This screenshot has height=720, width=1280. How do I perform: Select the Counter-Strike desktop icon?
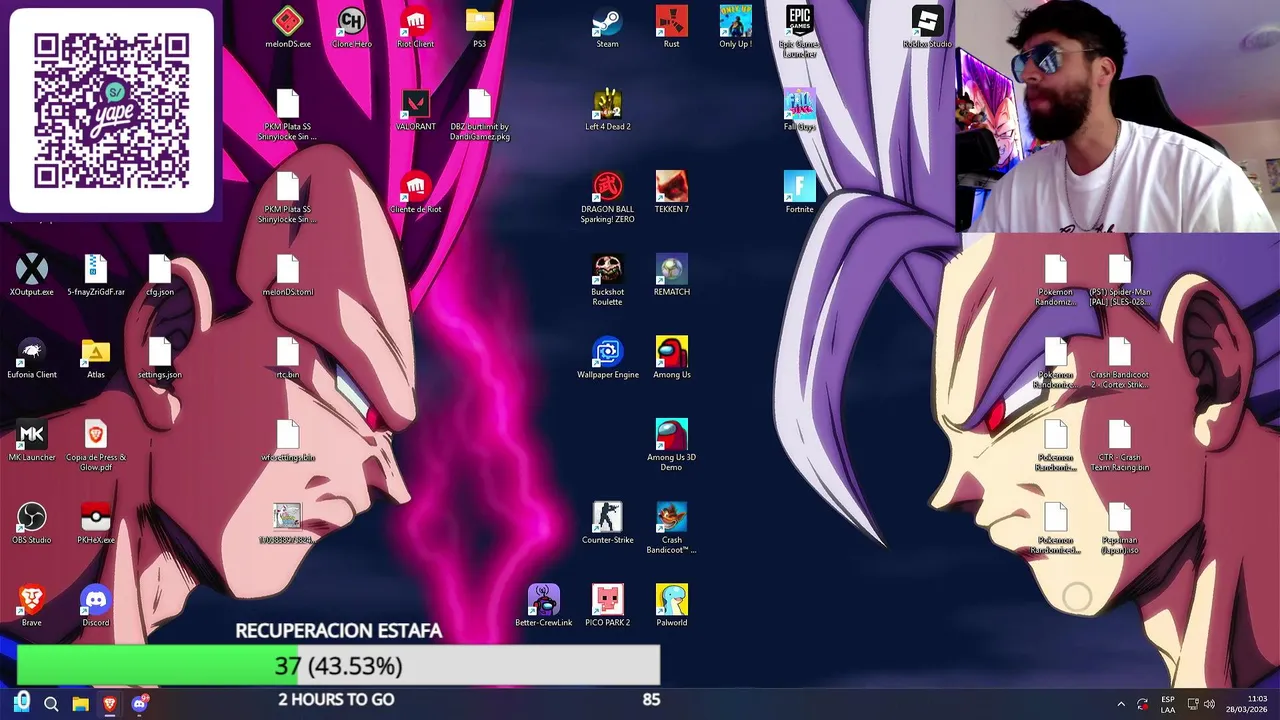[x=607, y=524]
